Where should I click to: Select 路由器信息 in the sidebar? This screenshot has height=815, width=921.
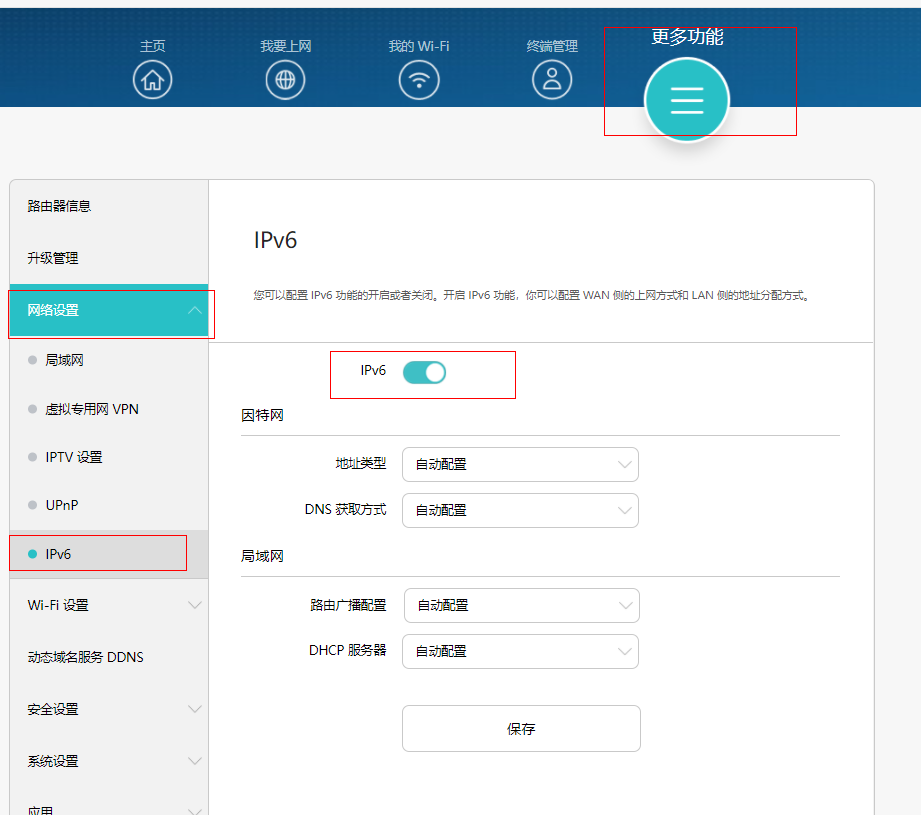pos(60,205)
